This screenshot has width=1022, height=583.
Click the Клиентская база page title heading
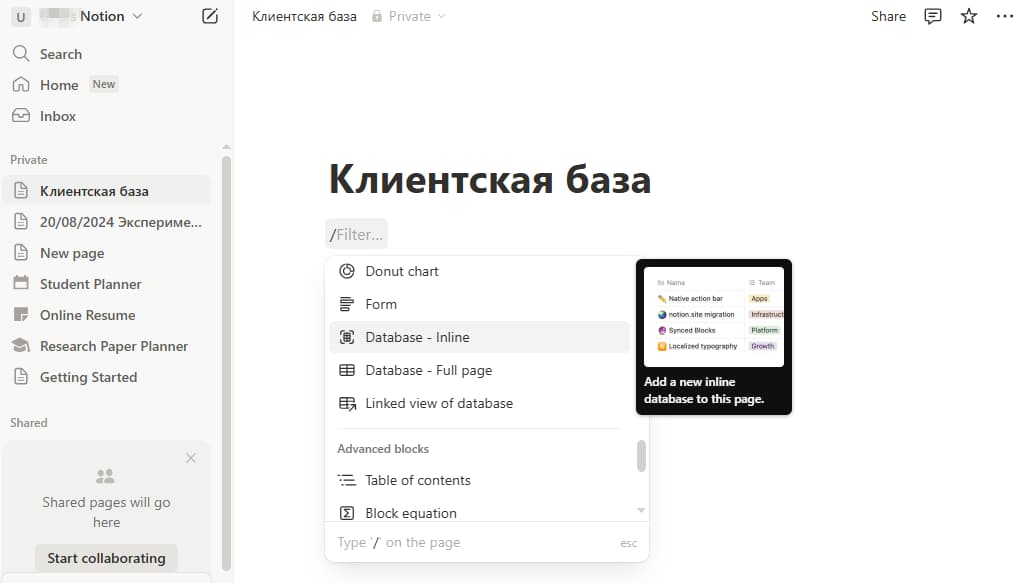click(x=490, y=179)
